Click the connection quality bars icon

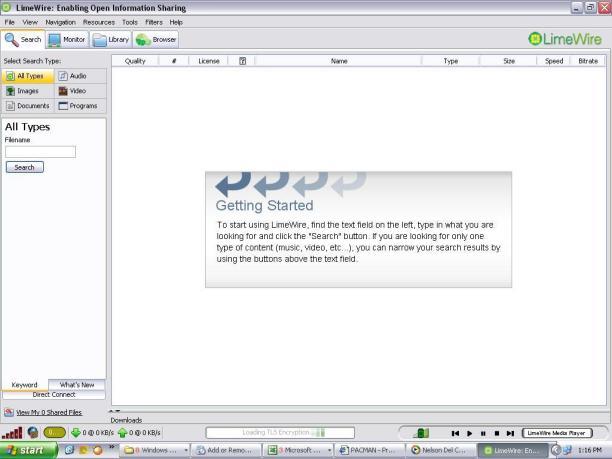pos(12,433)
